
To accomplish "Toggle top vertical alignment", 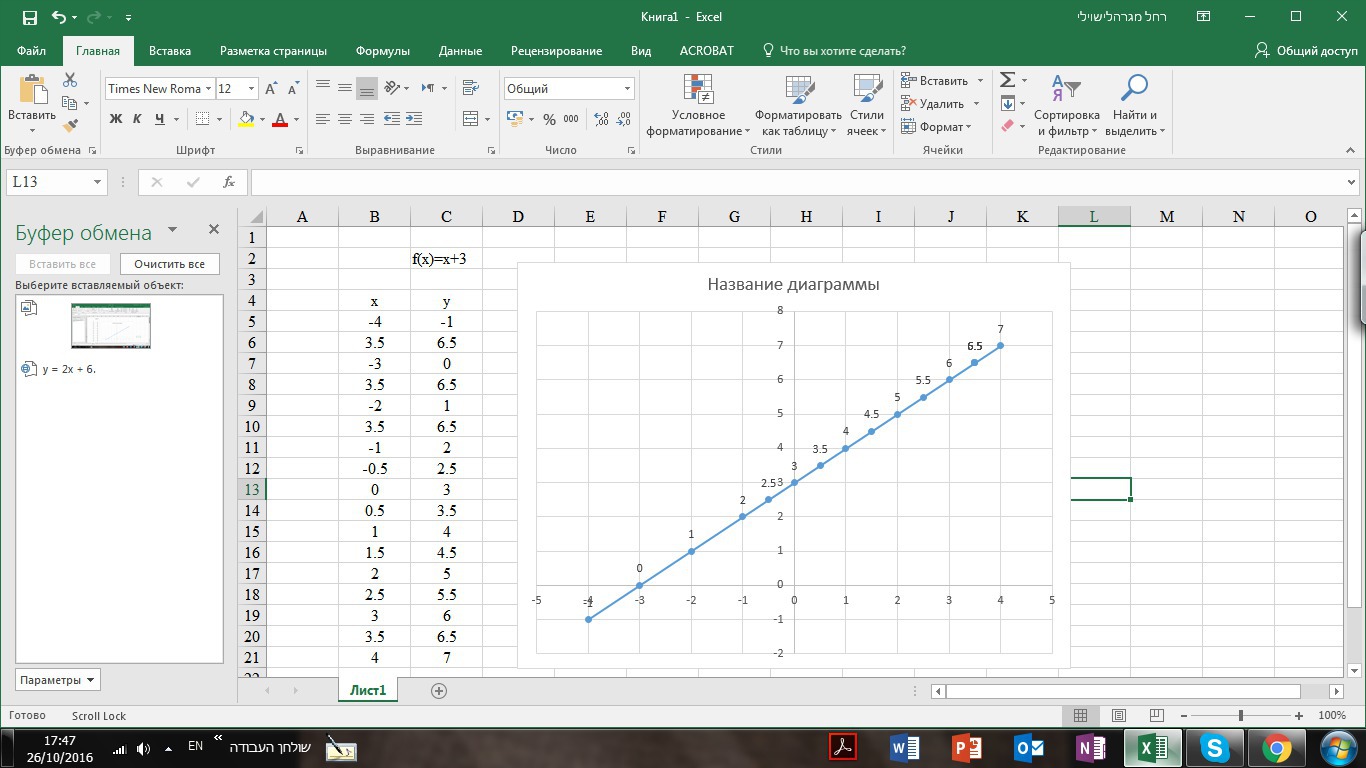I will pos(323,88).
